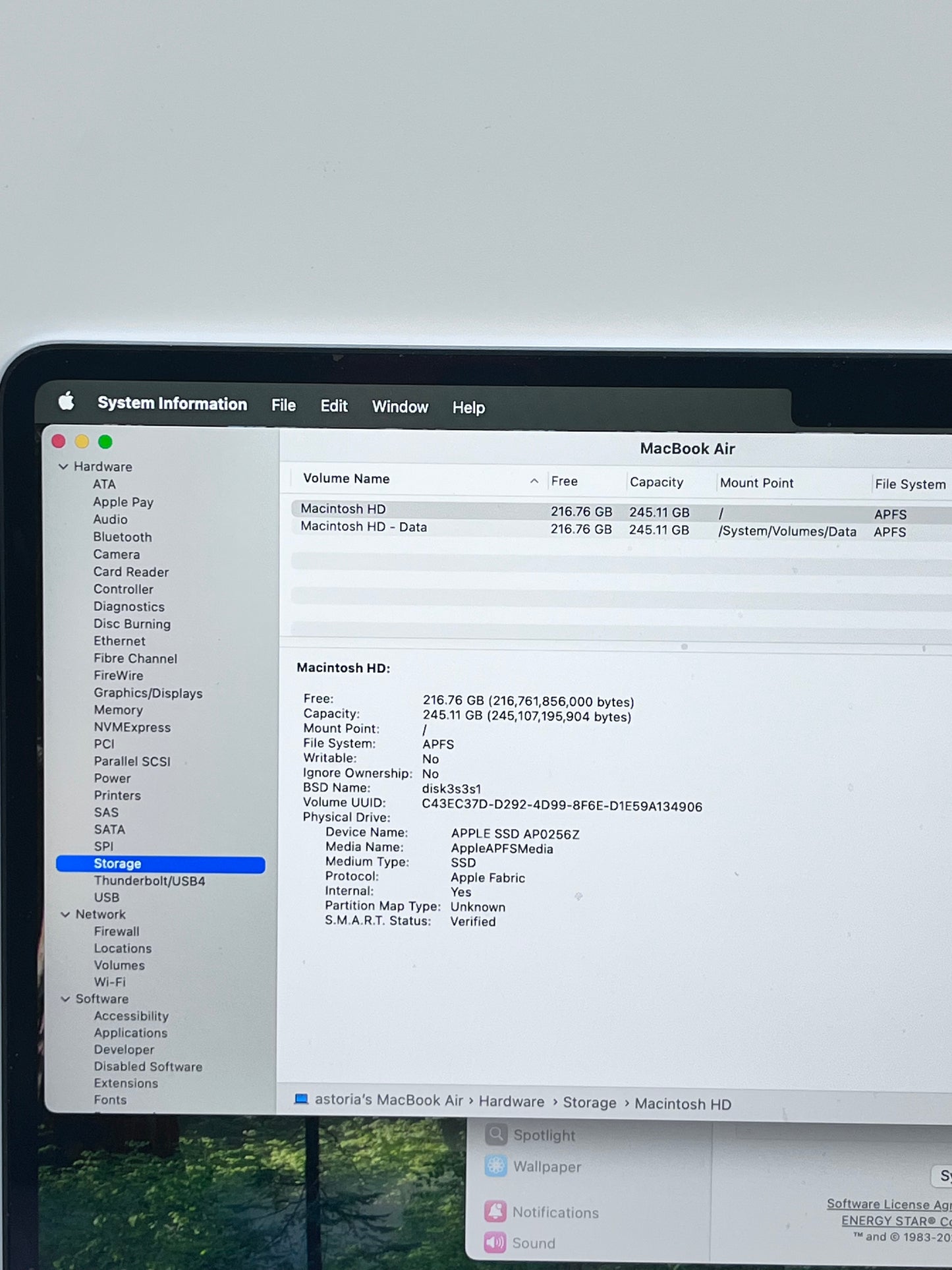Click Spotlight icon in System Settings window
The image size is (952, 1270).
(x=496, y=1134)
